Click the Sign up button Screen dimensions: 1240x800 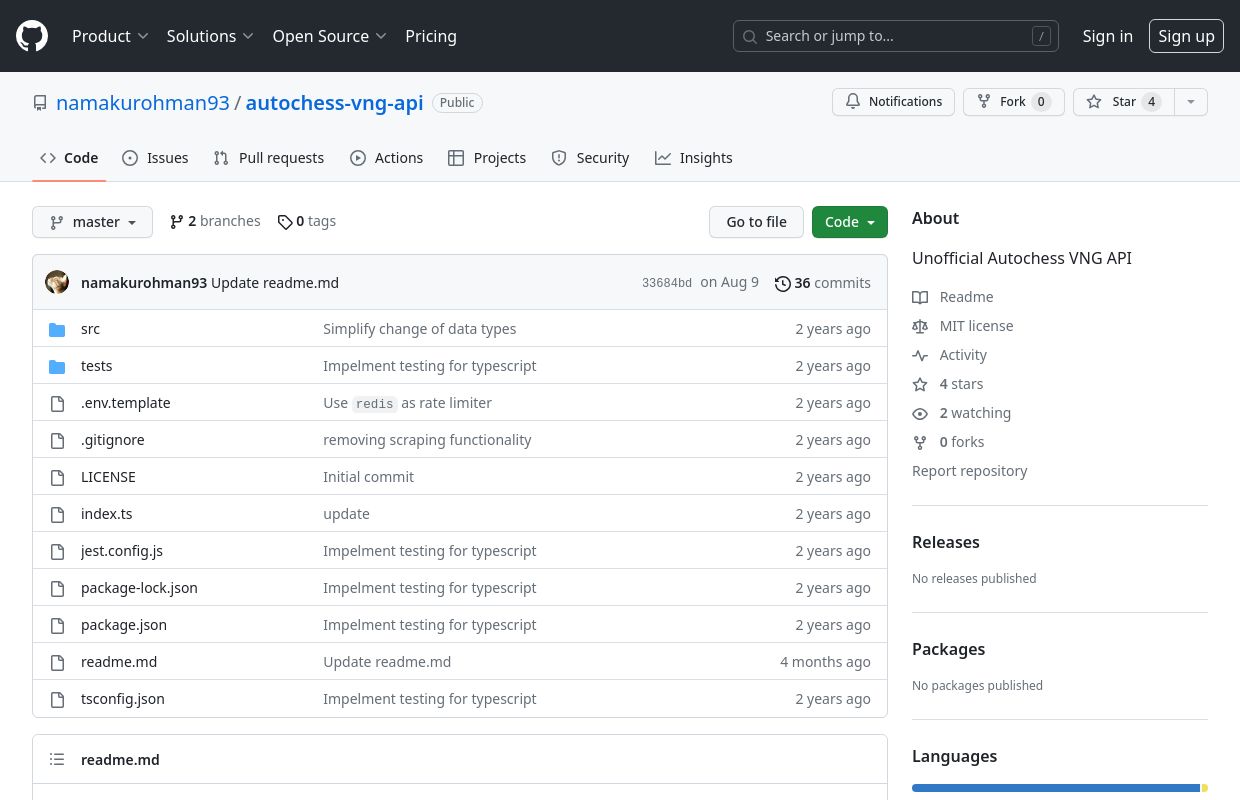tap(1186, 36)
